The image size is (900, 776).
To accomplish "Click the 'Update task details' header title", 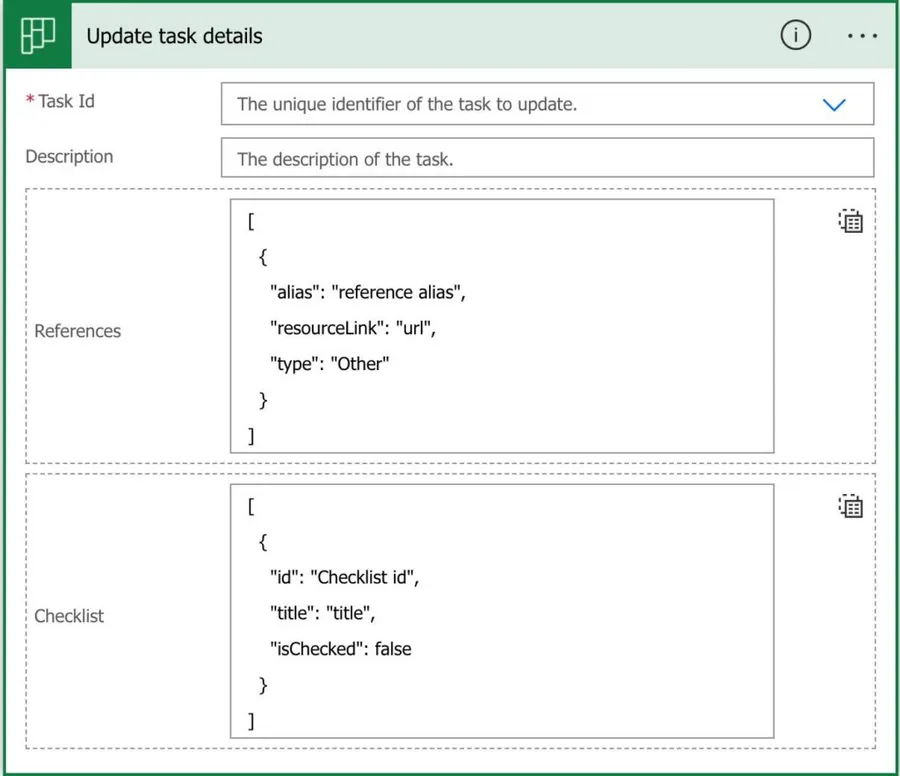I will 174,36.
